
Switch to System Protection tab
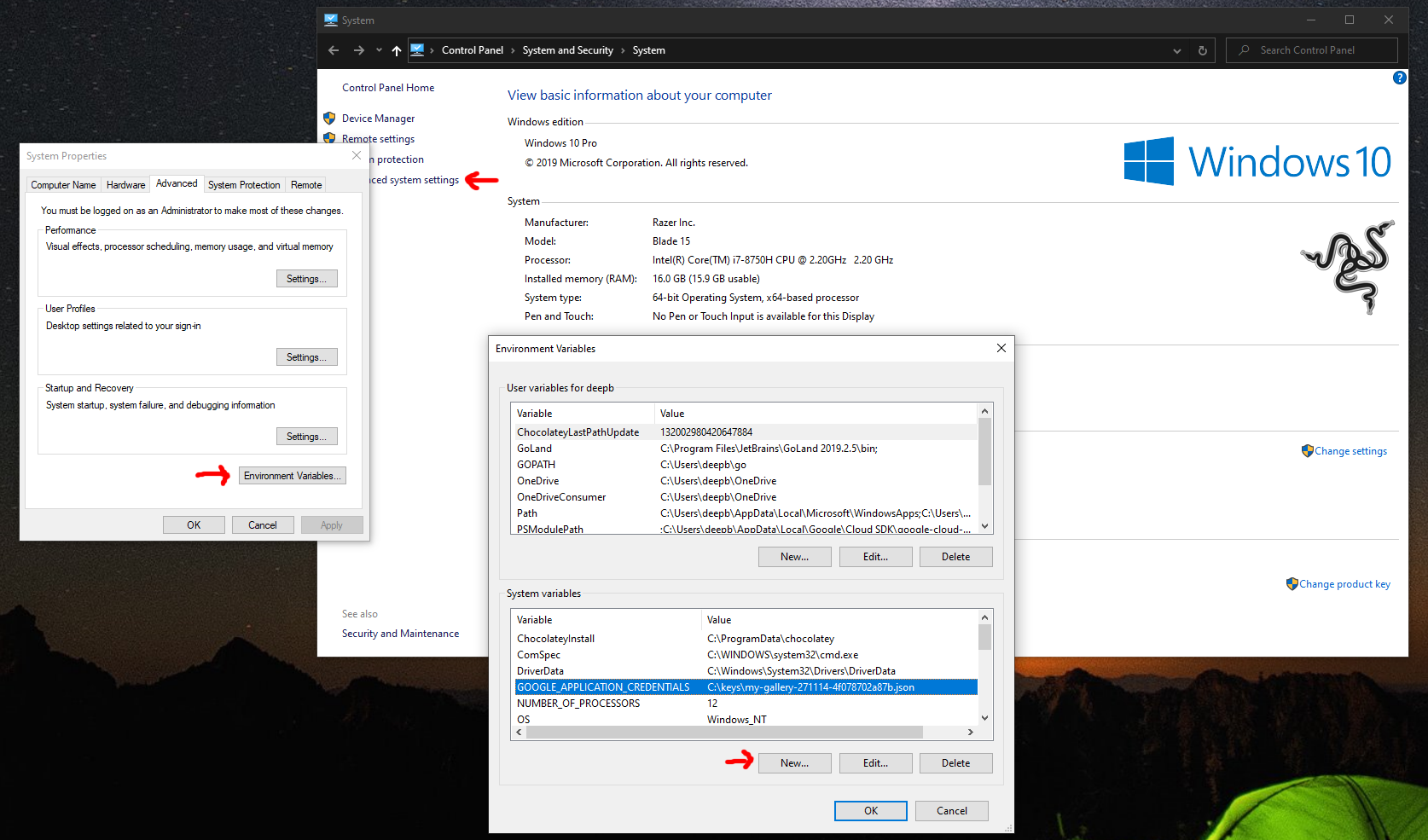(244, 185)
